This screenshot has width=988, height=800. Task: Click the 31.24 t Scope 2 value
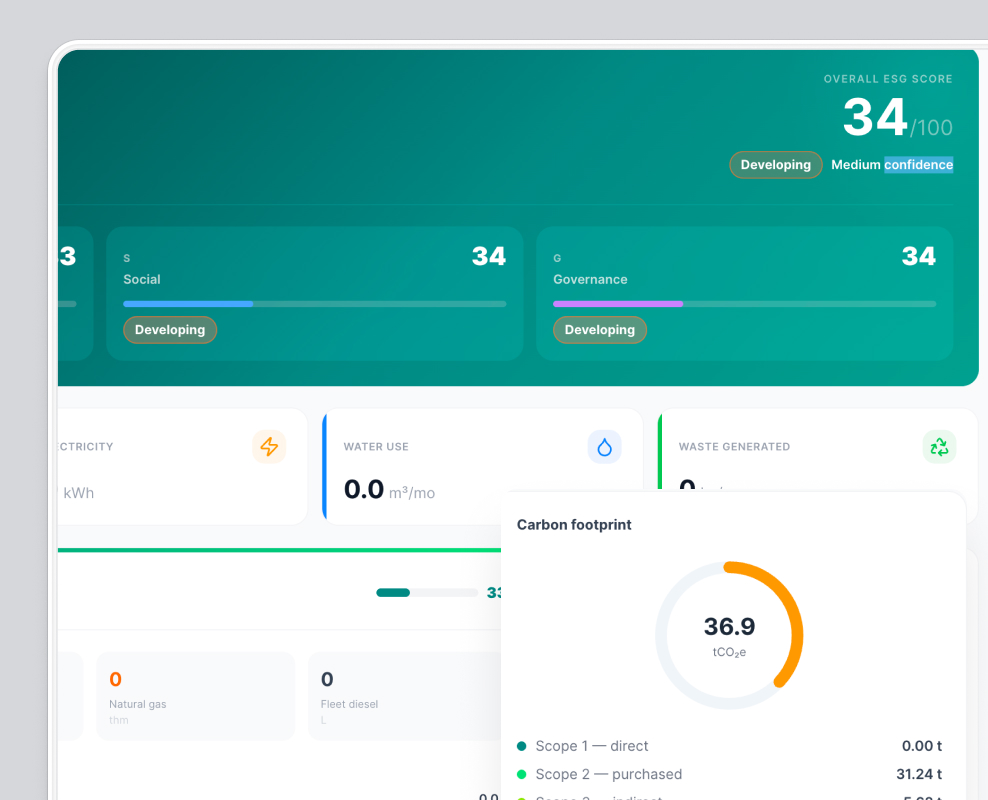pyautogui.click(x=919, y=774)
